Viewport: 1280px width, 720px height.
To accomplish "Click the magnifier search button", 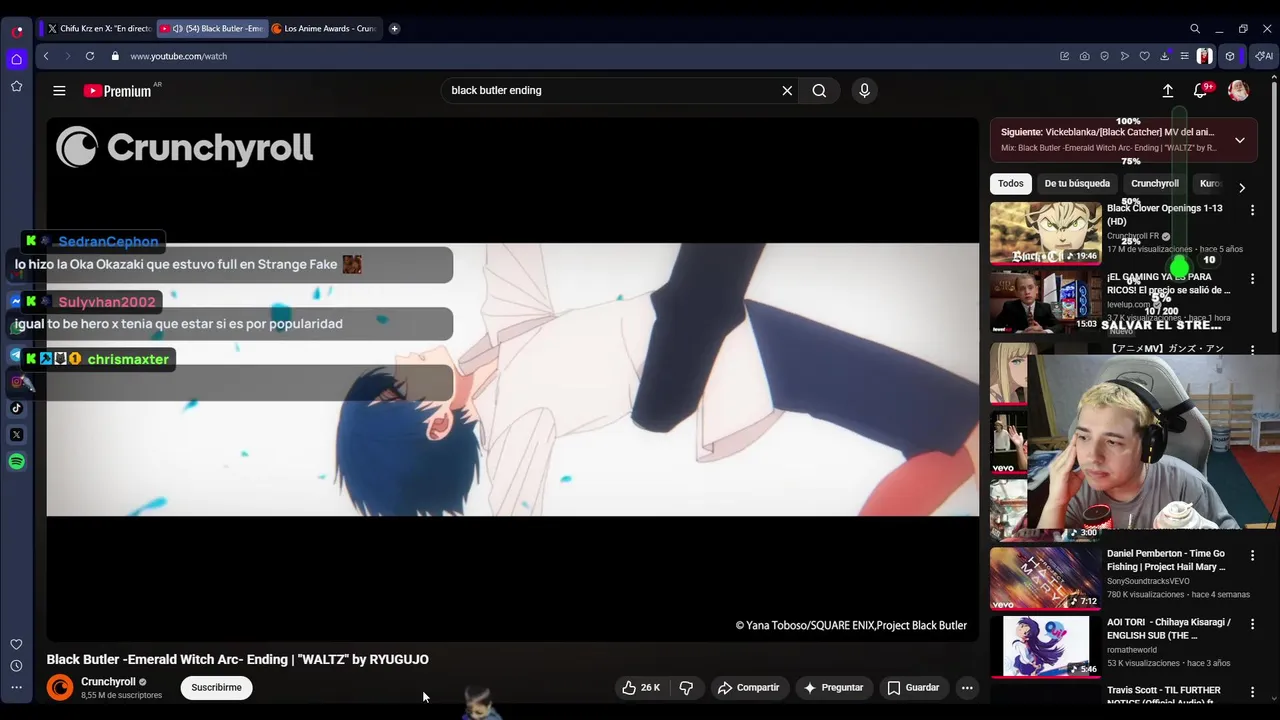I will pyautogui.click(x=819, y=91).
